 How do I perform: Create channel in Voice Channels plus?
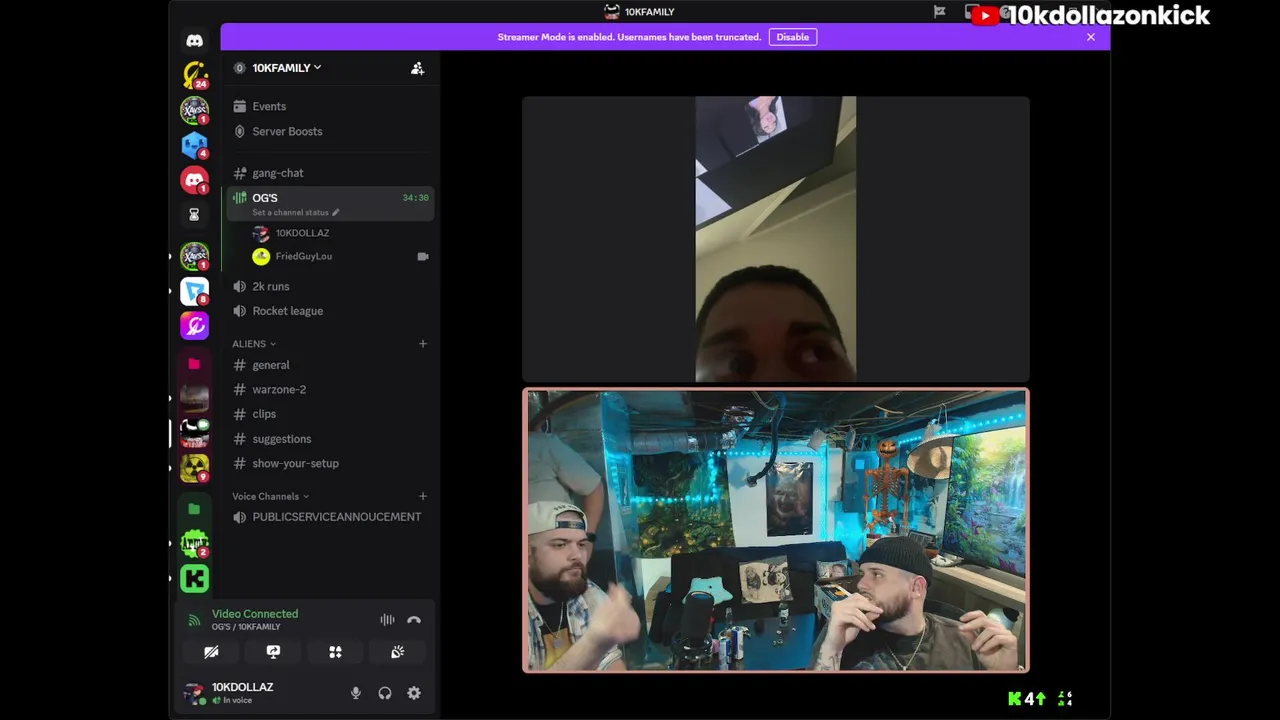[x=422, y=496]
